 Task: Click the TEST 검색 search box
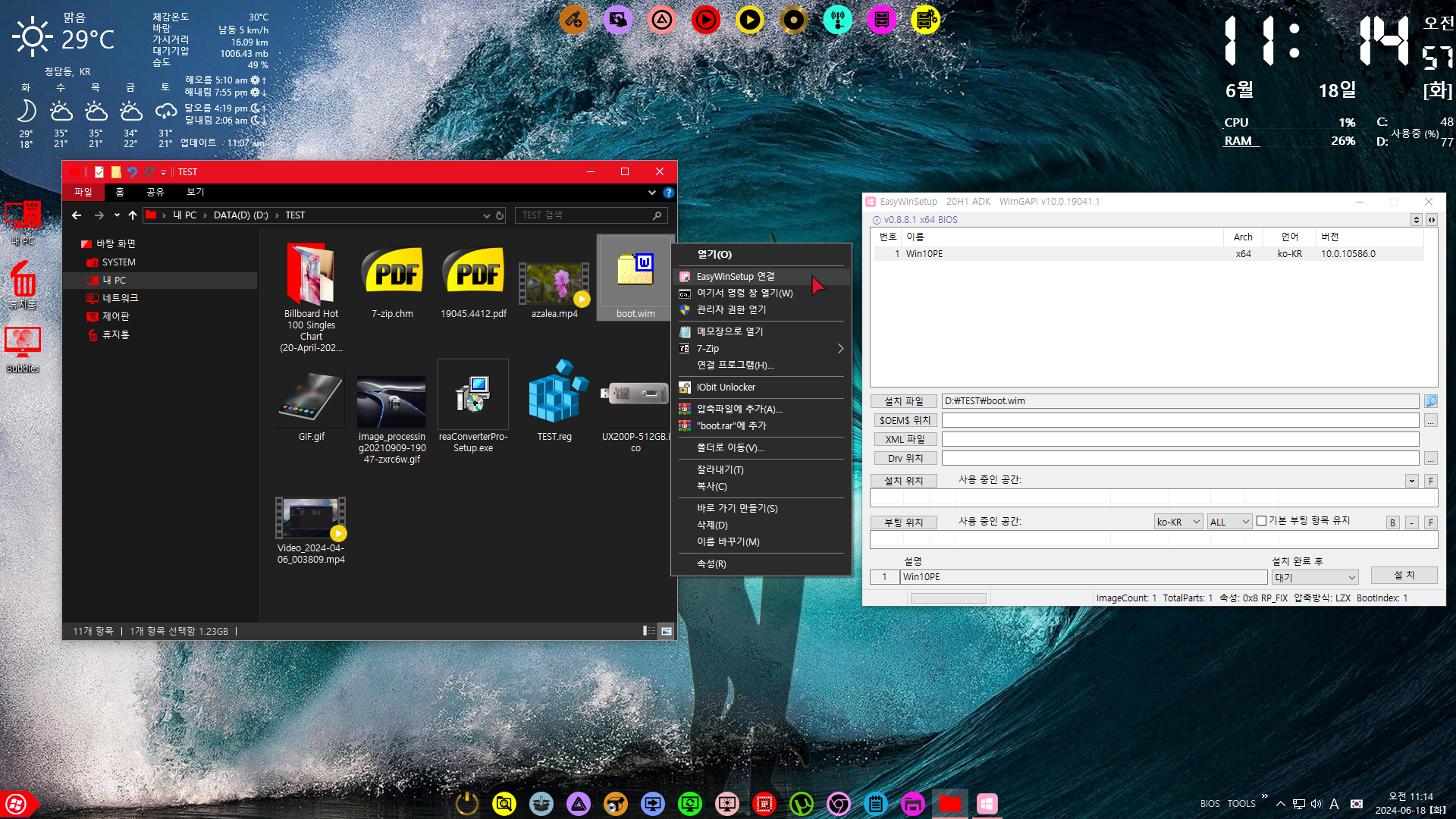tap(591, 215)
